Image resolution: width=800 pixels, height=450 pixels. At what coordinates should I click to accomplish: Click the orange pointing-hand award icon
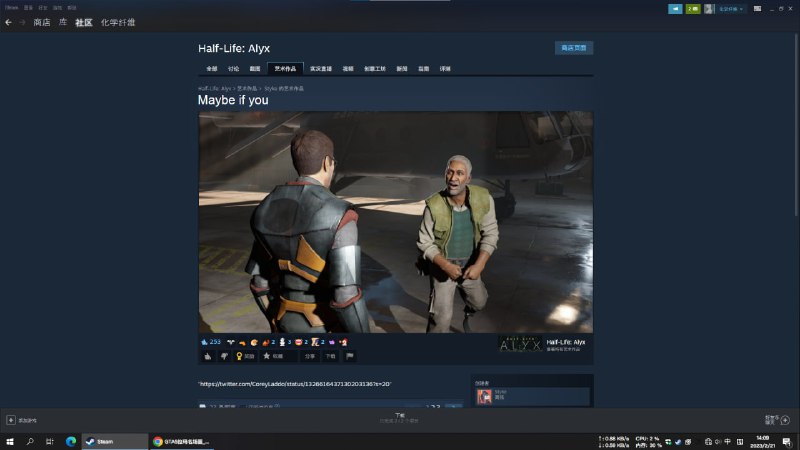pos(242,342)
